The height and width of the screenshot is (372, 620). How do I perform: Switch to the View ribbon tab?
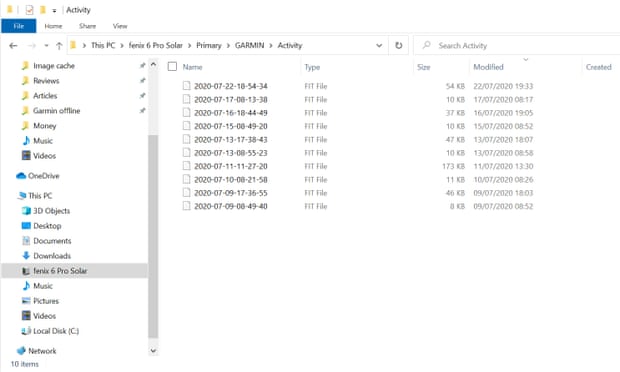(x=120, y=26)
